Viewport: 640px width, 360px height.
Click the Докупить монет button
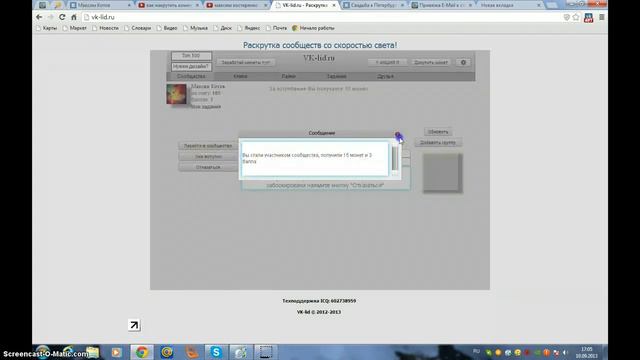point(431,62)
